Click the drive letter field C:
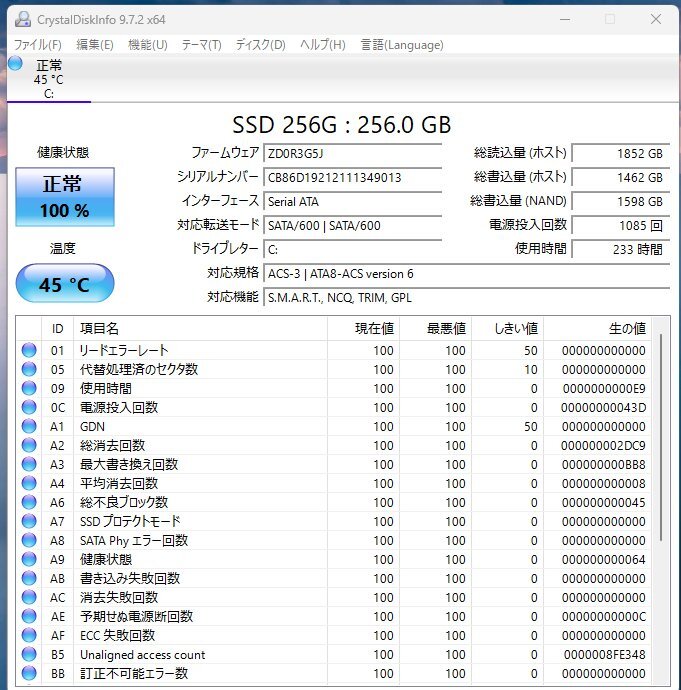The image size is (681, 690). (352, 250)
